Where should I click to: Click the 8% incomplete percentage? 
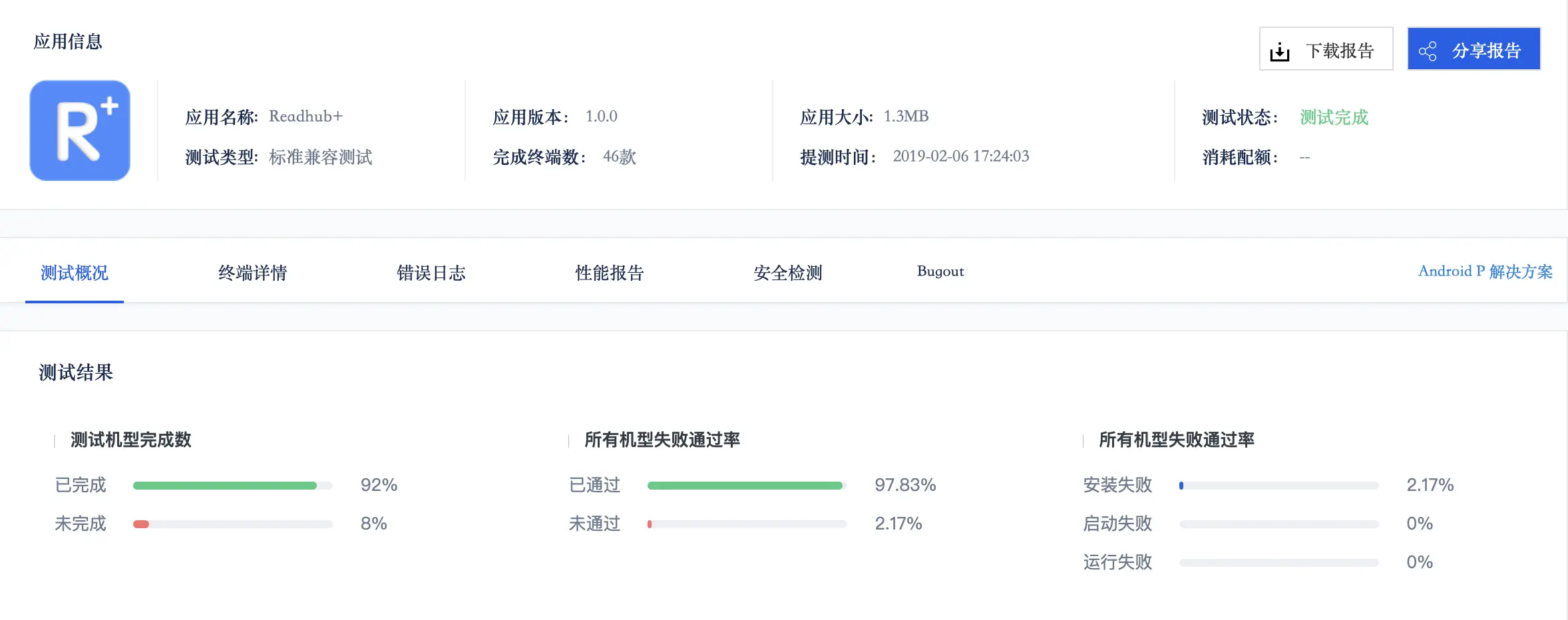tap(373, 524)
